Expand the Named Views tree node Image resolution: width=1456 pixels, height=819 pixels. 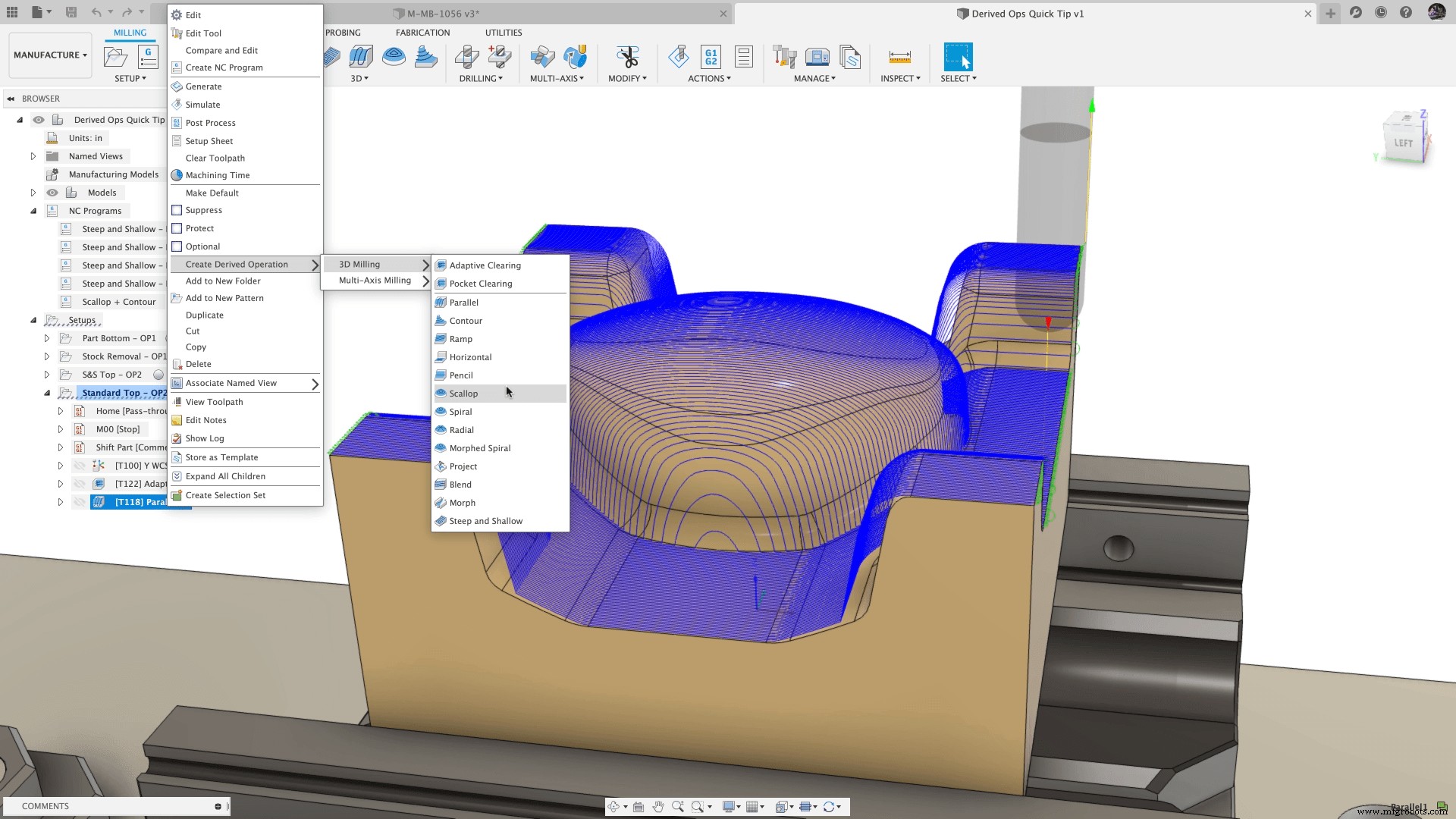[x=33, y=156]
